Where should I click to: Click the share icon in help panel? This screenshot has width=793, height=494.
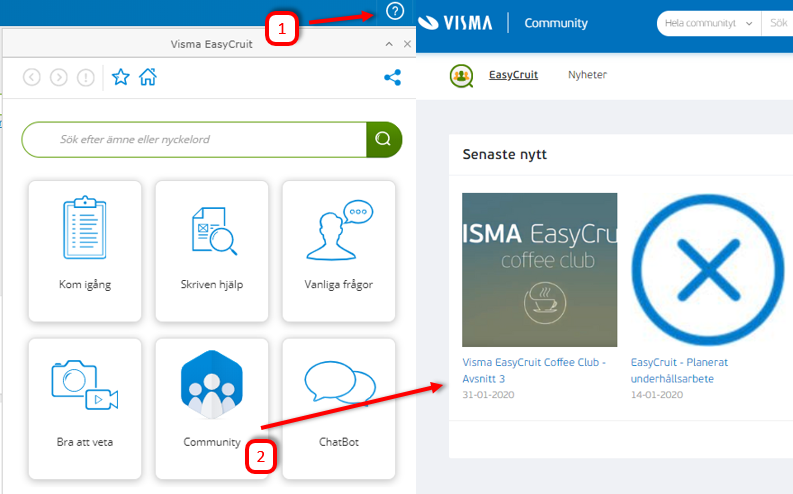click(x=392, y=77)
